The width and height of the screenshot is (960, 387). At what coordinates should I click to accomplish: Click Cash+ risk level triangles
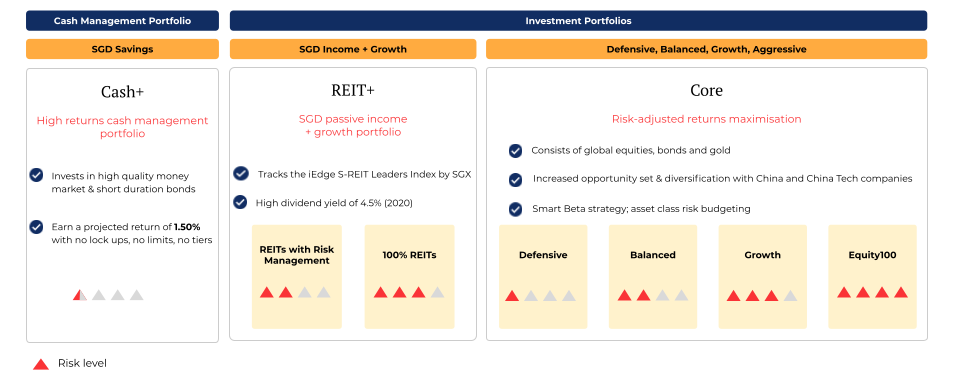point(108,295)
